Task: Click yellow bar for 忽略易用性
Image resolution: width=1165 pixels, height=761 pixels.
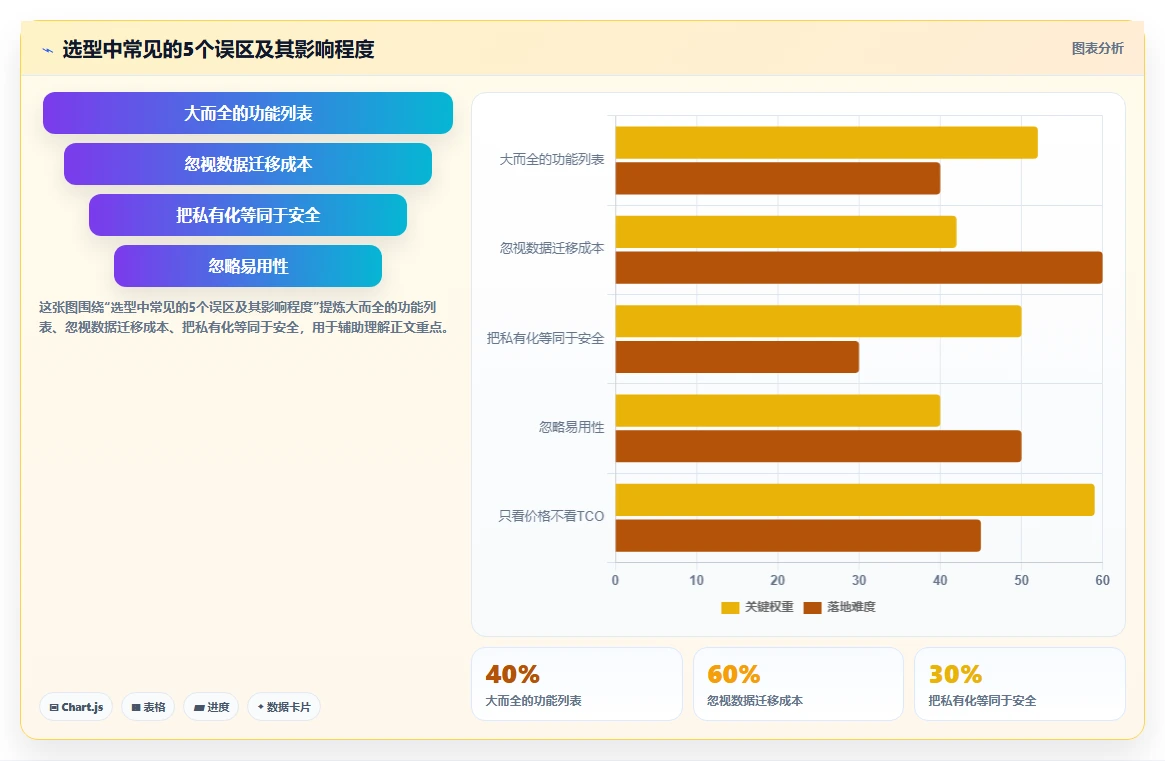Action: [x=778, y=410]
